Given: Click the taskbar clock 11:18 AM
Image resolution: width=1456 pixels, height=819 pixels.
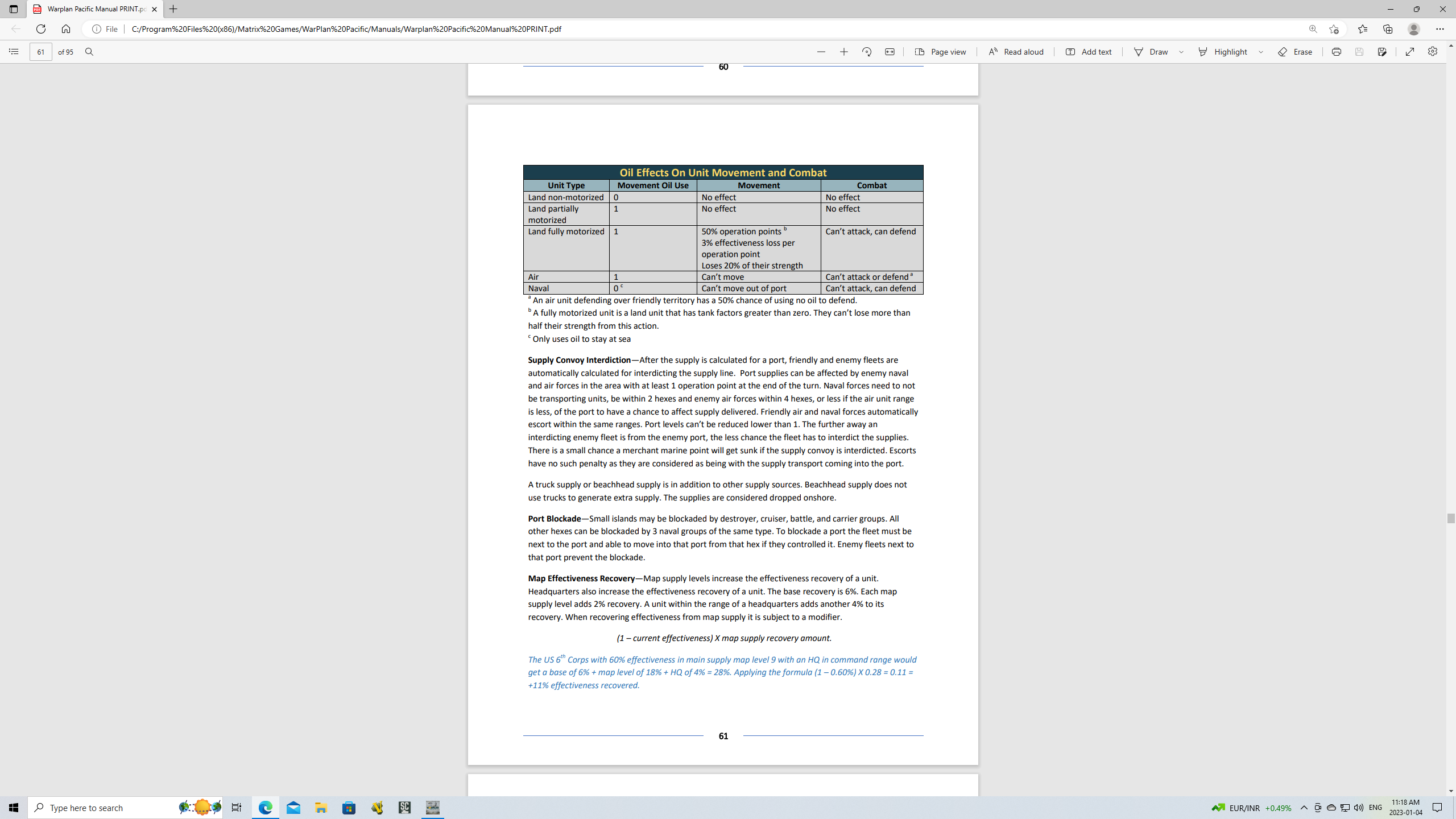Looking at the screenshot, I should (1405, 808).
